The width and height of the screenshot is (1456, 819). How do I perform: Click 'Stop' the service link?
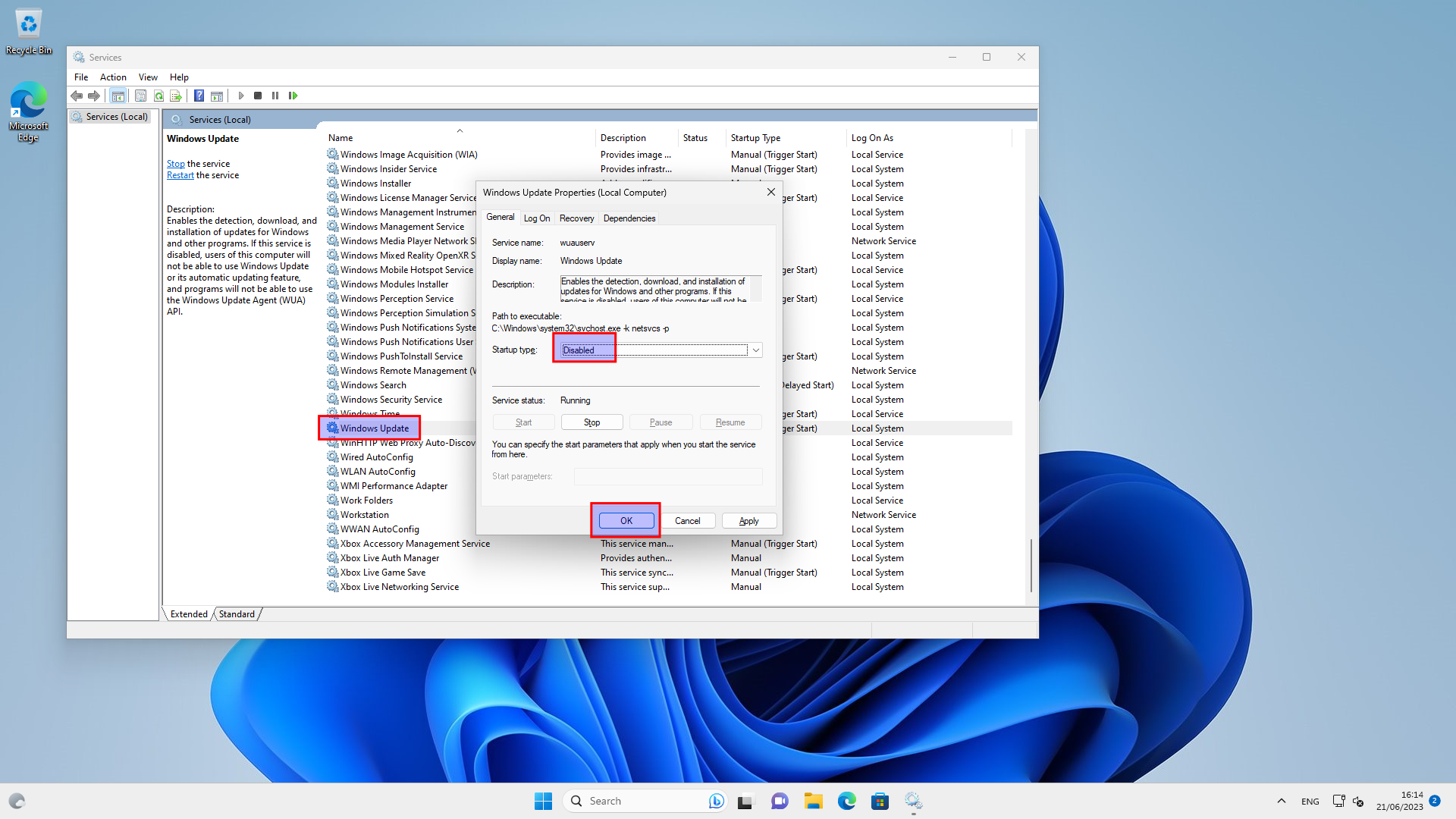175,164
